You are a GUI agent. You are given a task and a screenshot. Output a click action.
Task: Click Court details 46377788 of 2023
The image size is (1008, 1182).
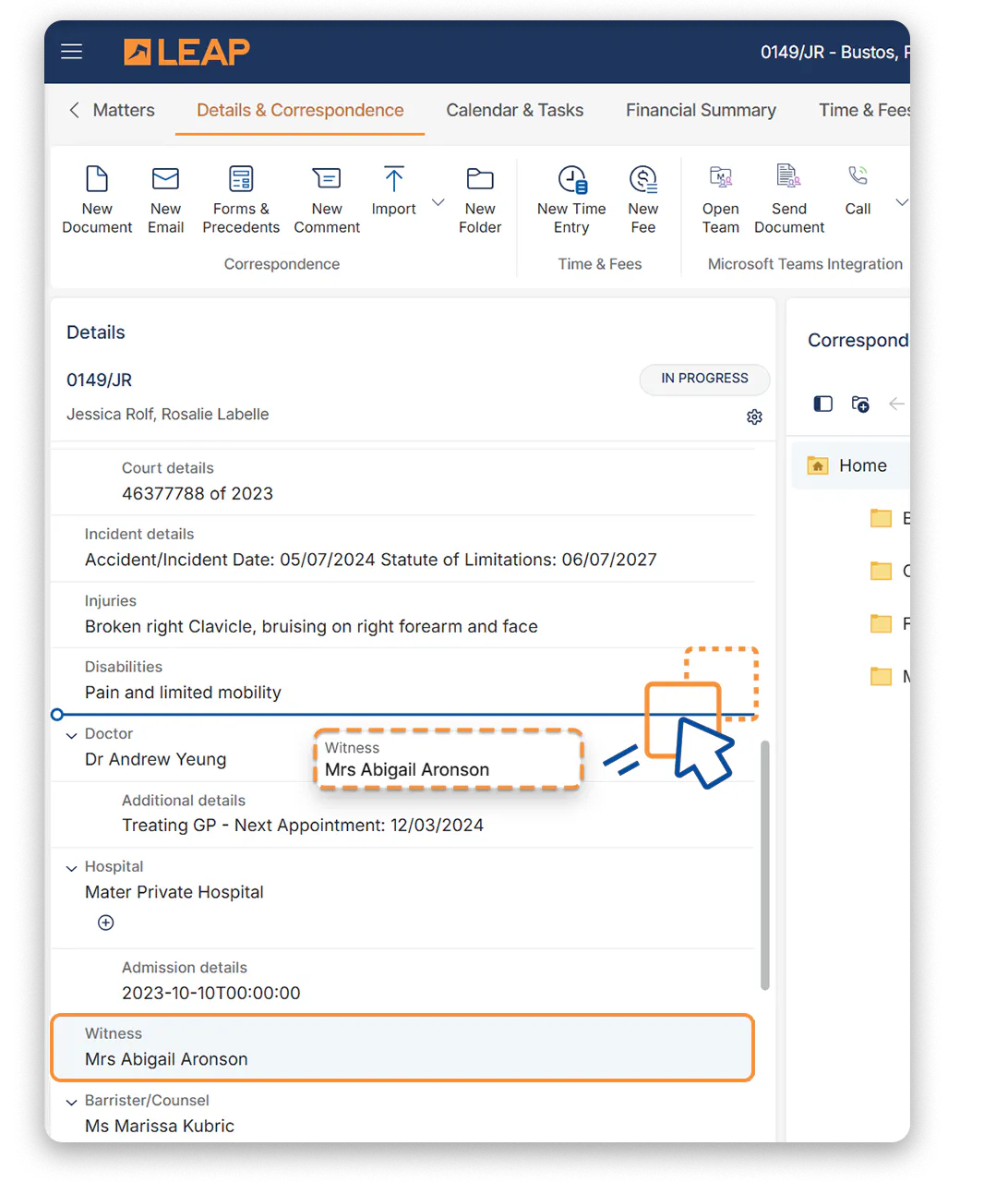pos(198,493)
